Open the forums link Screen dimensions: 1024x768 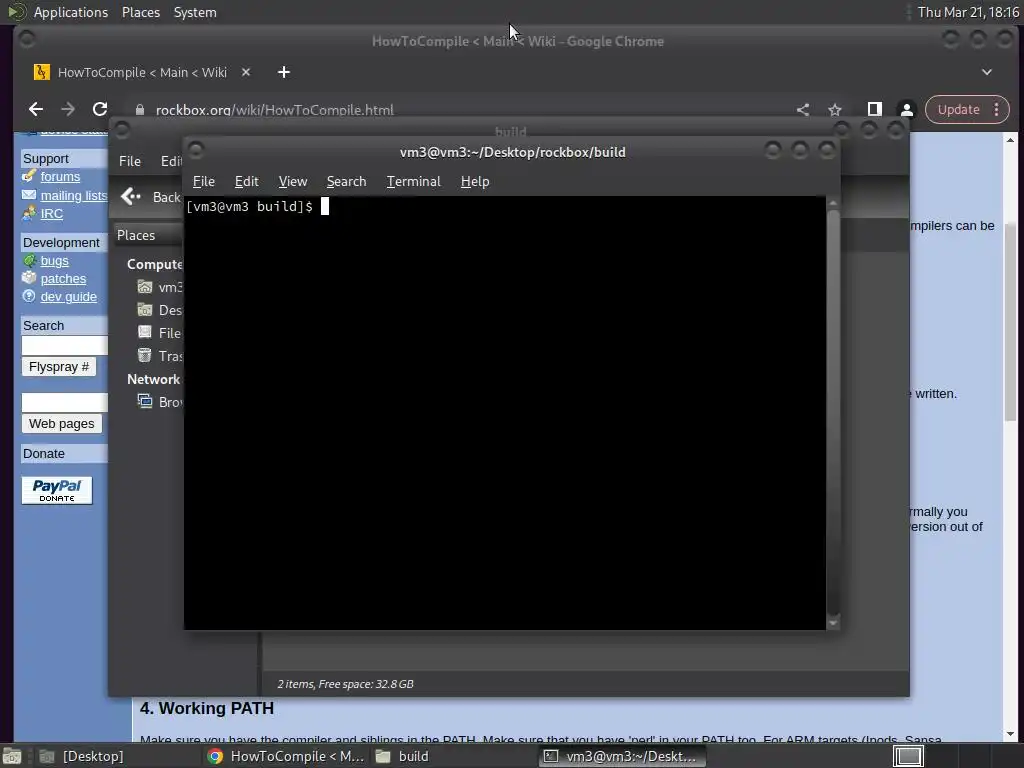(60, 176)
